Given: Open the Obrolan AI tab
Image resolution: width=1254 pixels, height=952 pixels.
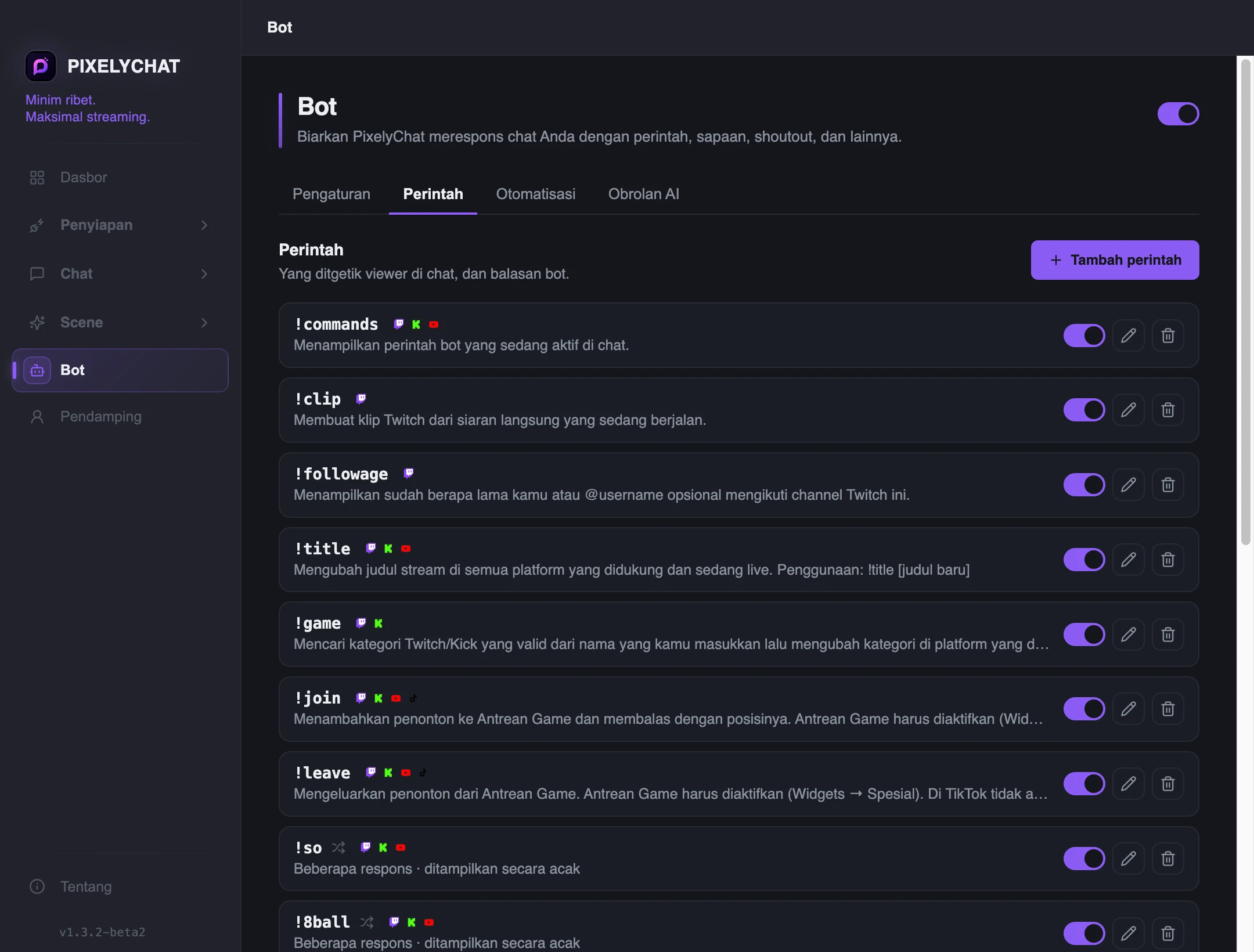Looking at the screenshot, I should (x=643, y=194).
